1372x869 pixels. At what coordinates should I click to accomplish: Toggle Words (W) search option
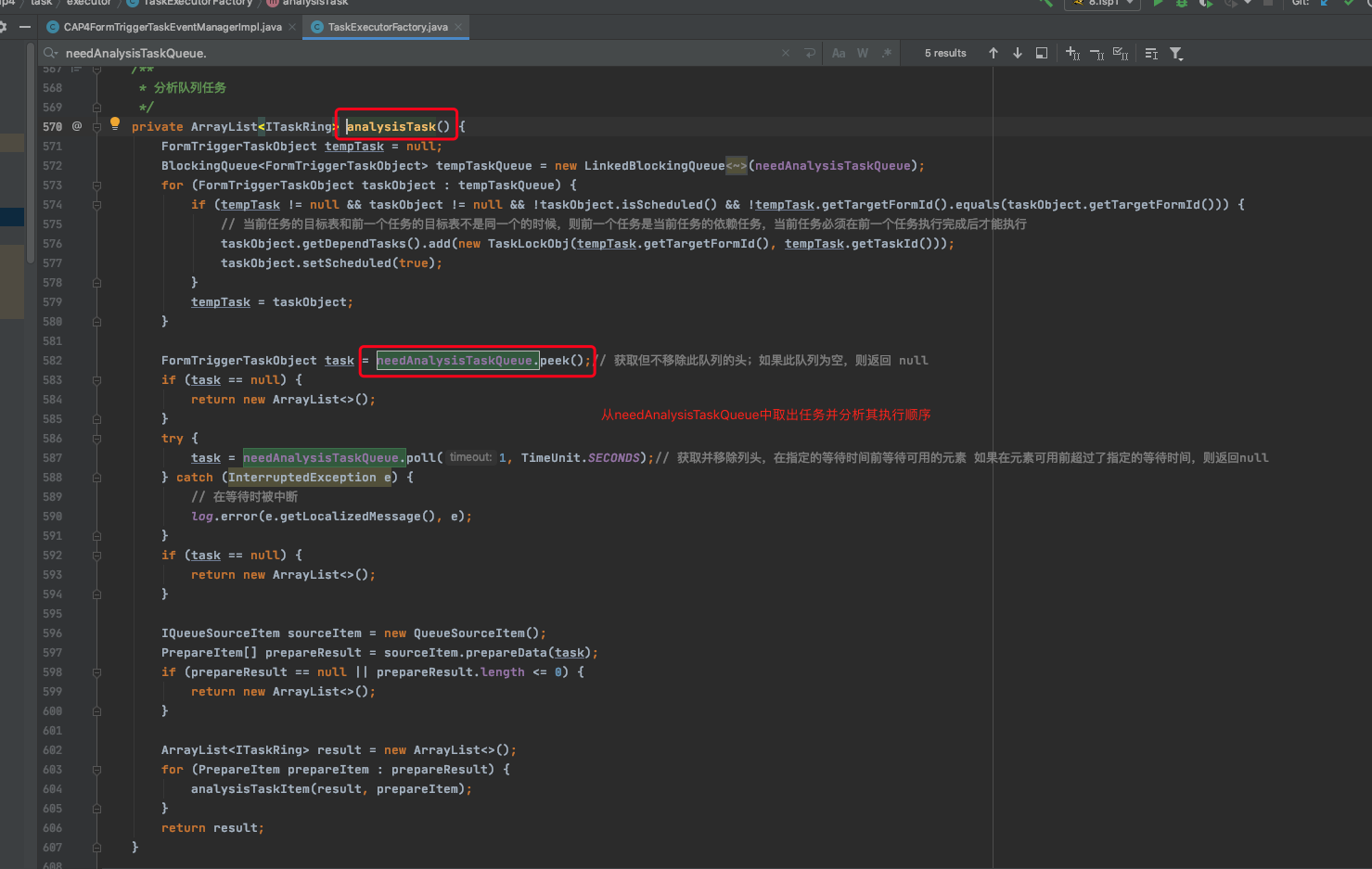tap(863, 54)
